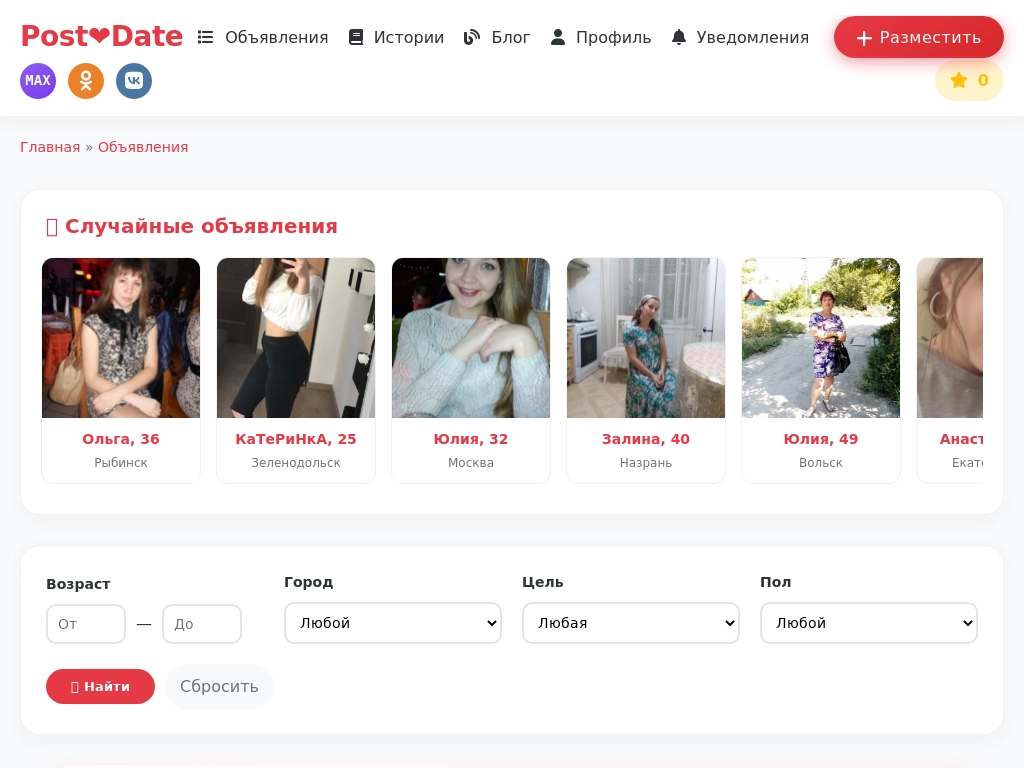This screenshot has height=768, width=1024.
Task: Click the city text Назрань
Action: pos(646,462)
